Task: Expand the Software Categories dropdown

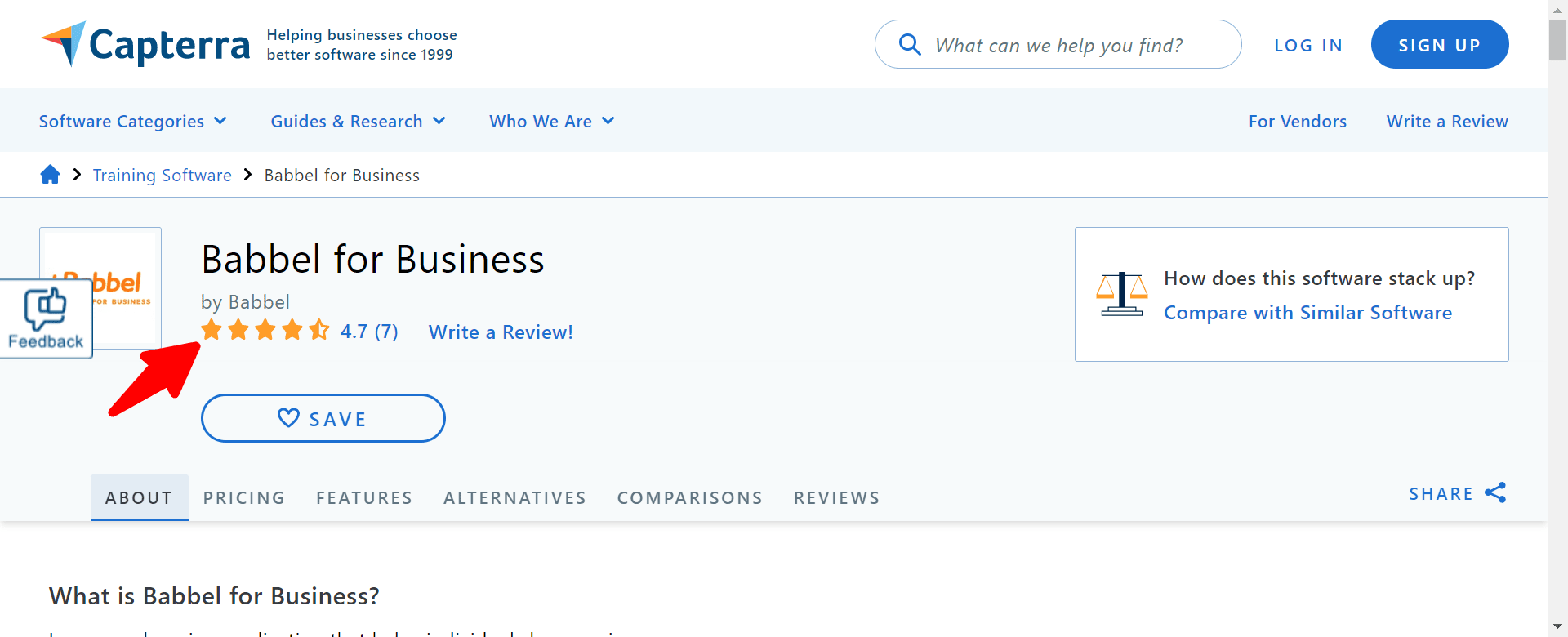Action: click(x=132, y=121)
